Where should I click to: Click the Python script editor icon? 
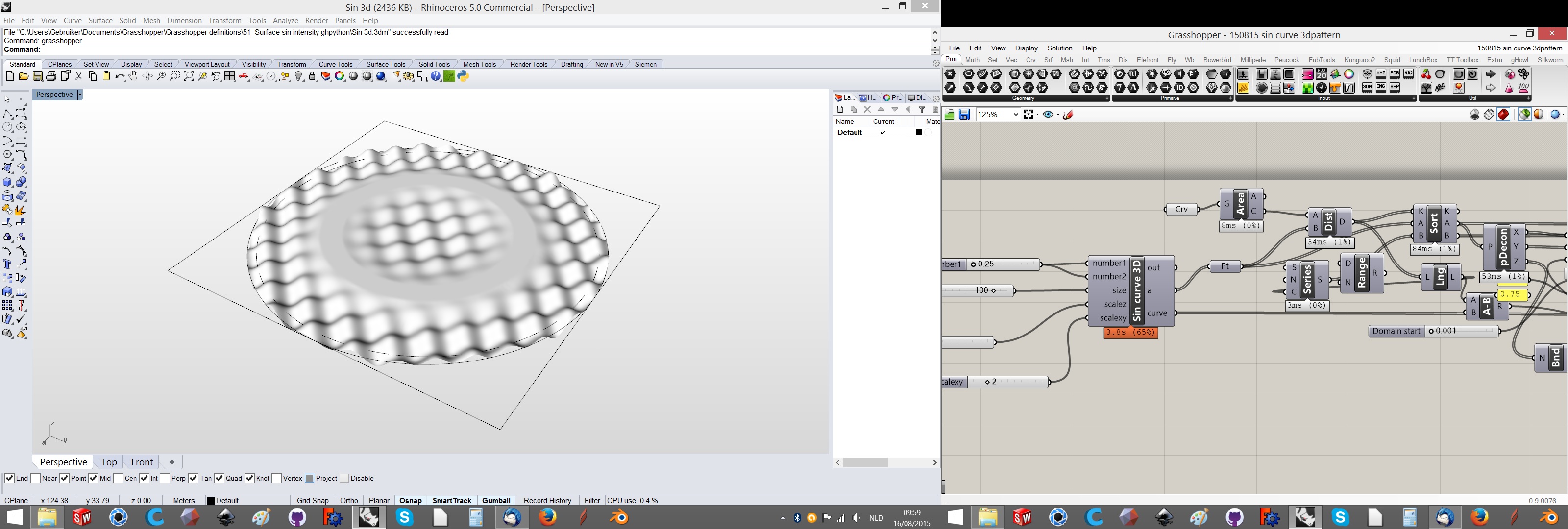[463, 77]
